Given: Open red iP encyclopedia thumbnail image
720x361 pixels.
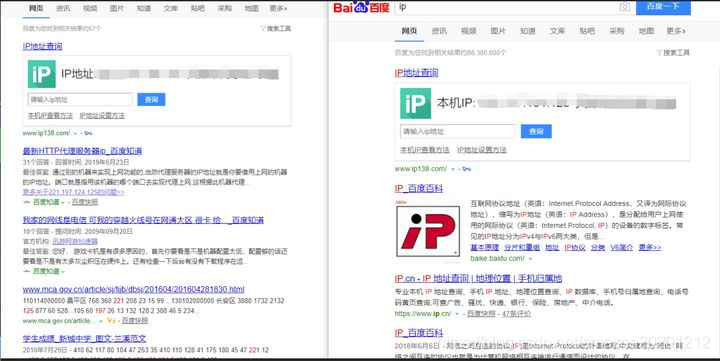Looking at the screenshot, I should (x=428, y=231).
